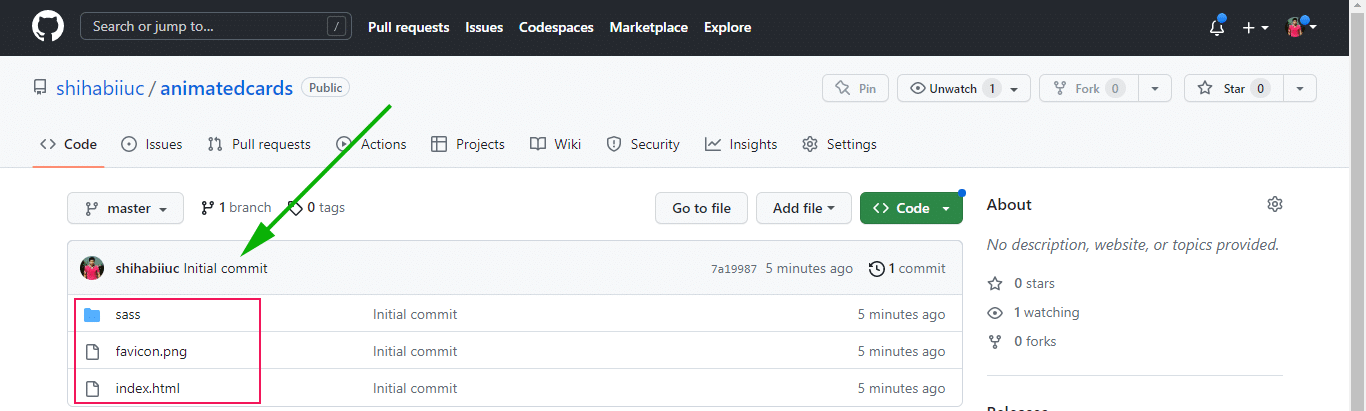1366x411 pixels.
Task: Click the index.html file icon
Action: (x=92, y=388)
